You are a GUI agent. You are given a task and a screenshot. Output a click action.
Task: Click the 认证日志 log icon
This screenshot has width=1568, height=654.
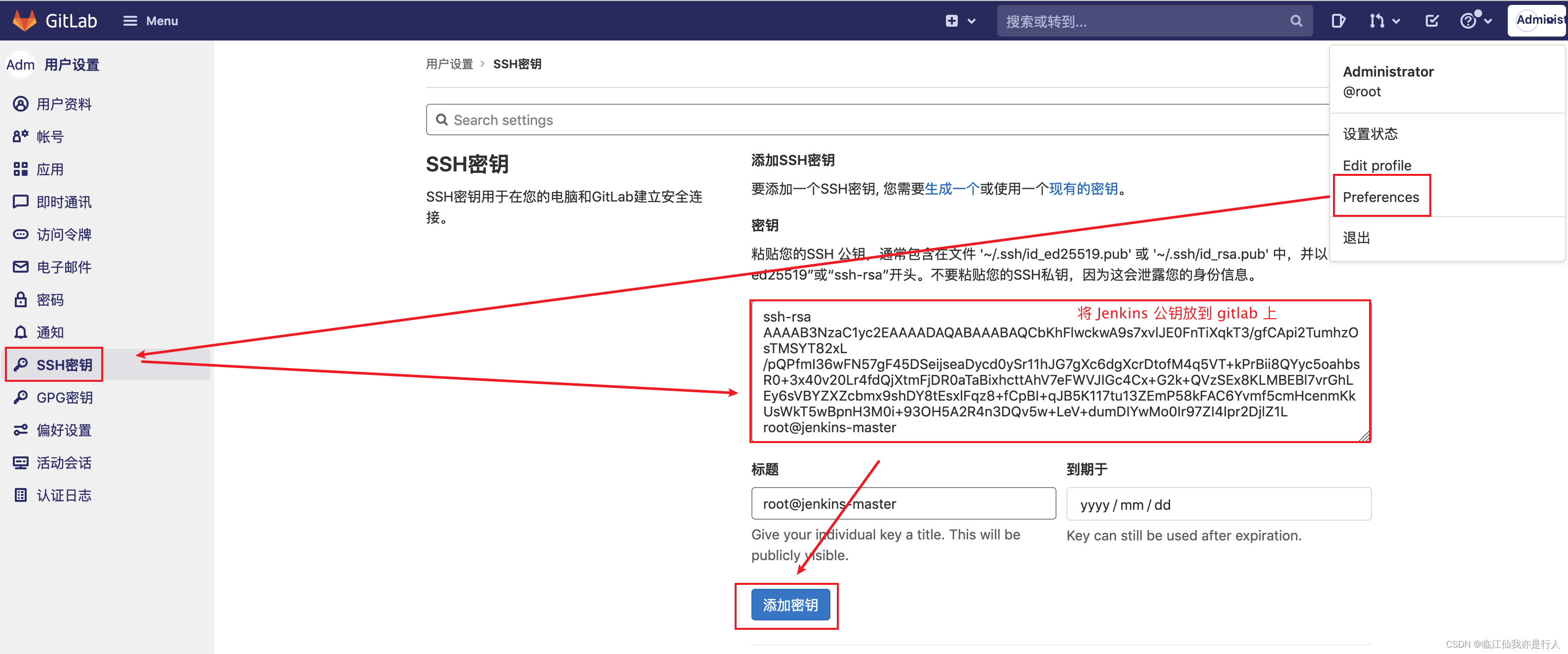point(21,495)
